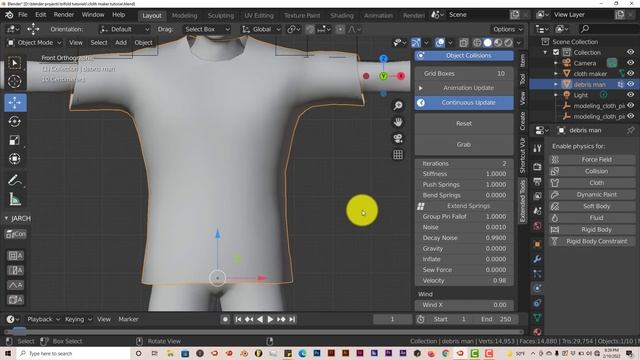Select the Measure tool
Screen dimensions: 640x360
tap(15, 199)
